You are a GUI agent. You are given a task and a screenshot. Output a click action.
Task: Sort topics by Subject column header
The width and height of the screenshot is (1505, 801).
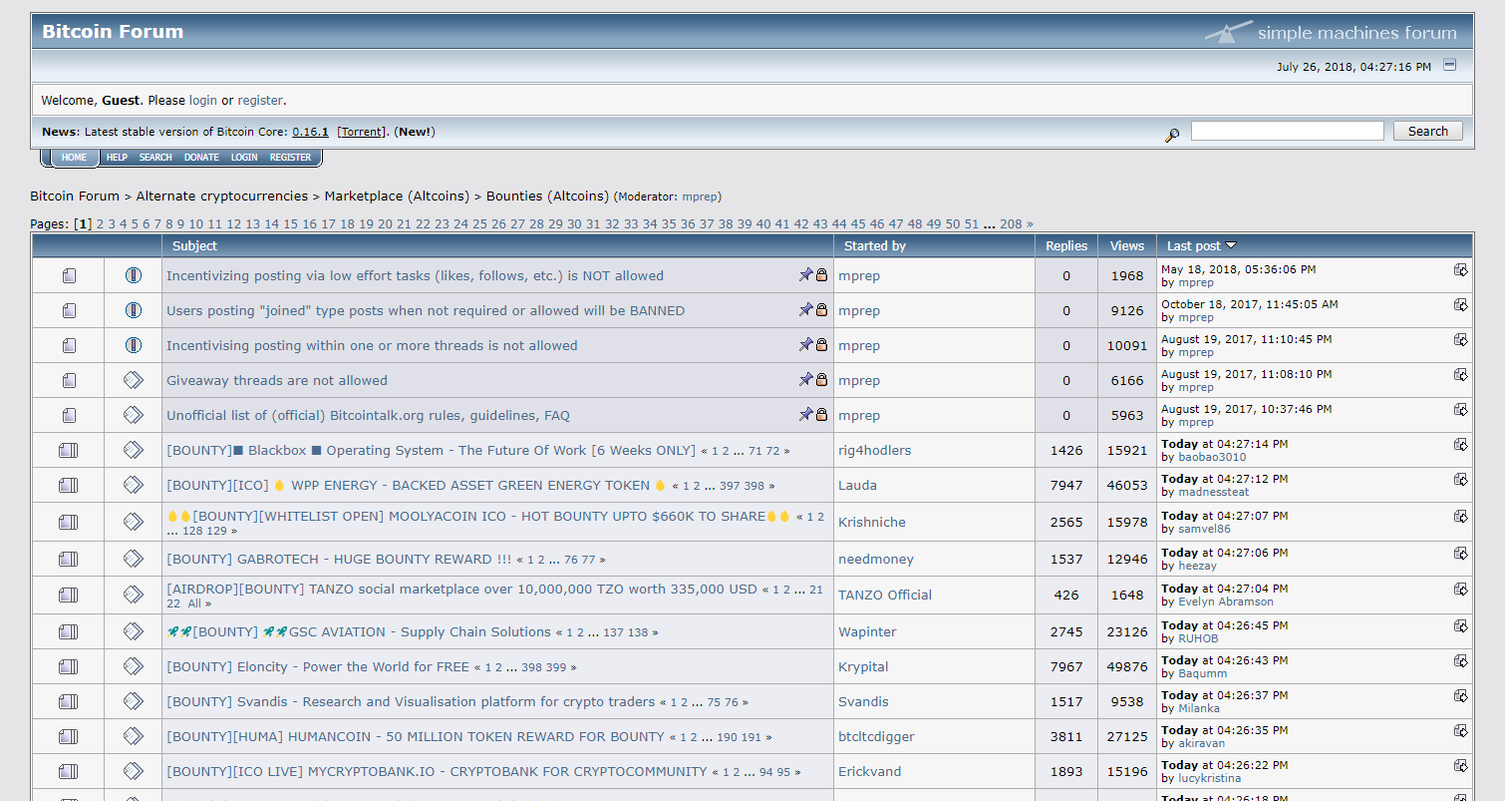point(194,246)
